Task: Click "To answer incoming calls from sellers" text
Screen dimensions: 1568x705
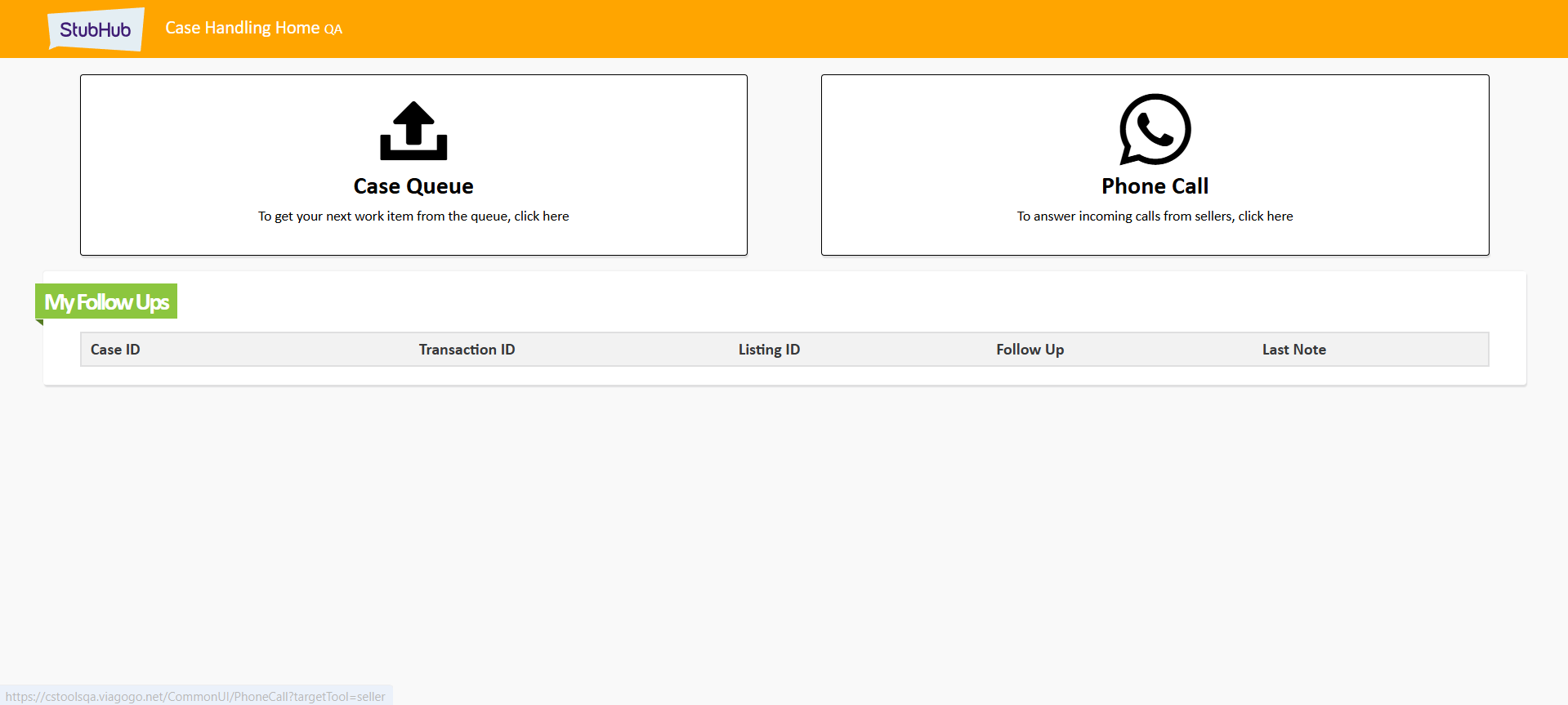Action: point(1155,216)
